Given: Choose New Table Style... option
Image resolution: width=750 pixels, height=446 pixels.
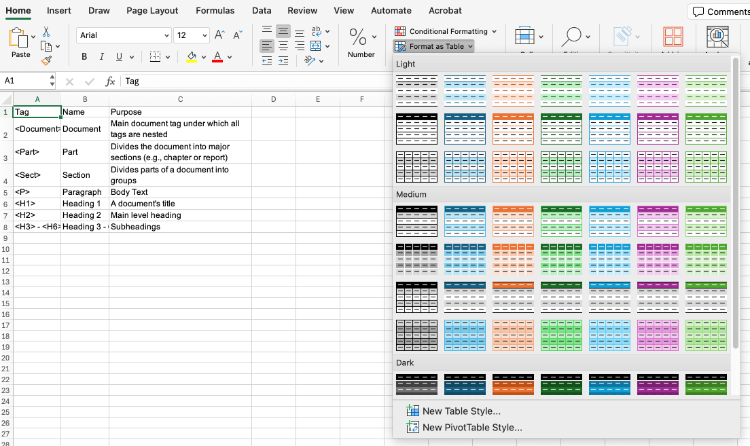Looking at the screenshot, I should [x=461, y=411].
